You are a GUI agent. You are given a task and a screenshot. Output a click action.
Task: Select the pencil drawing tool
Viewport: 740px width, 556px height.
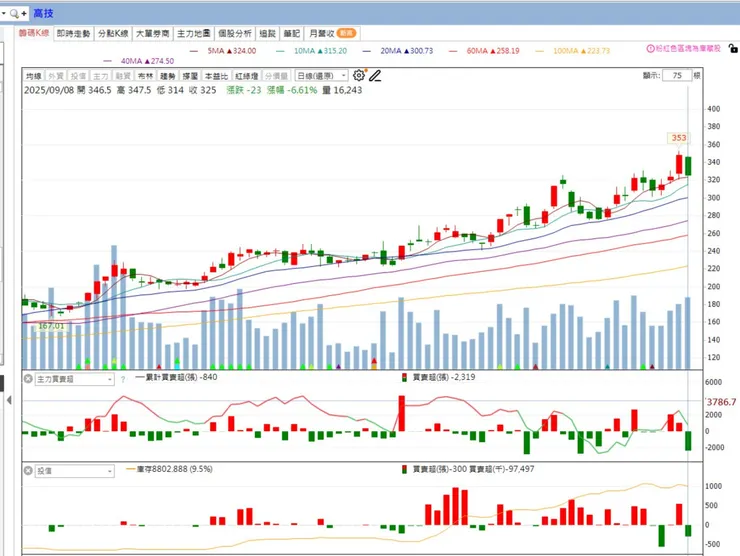[375, 76]
